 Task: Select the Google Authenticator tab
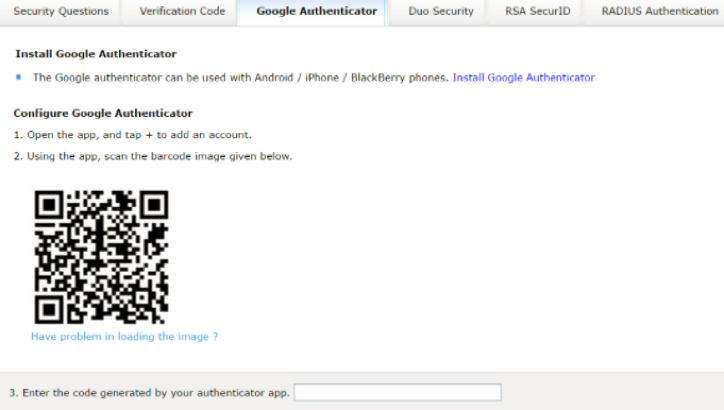point(316,11)
